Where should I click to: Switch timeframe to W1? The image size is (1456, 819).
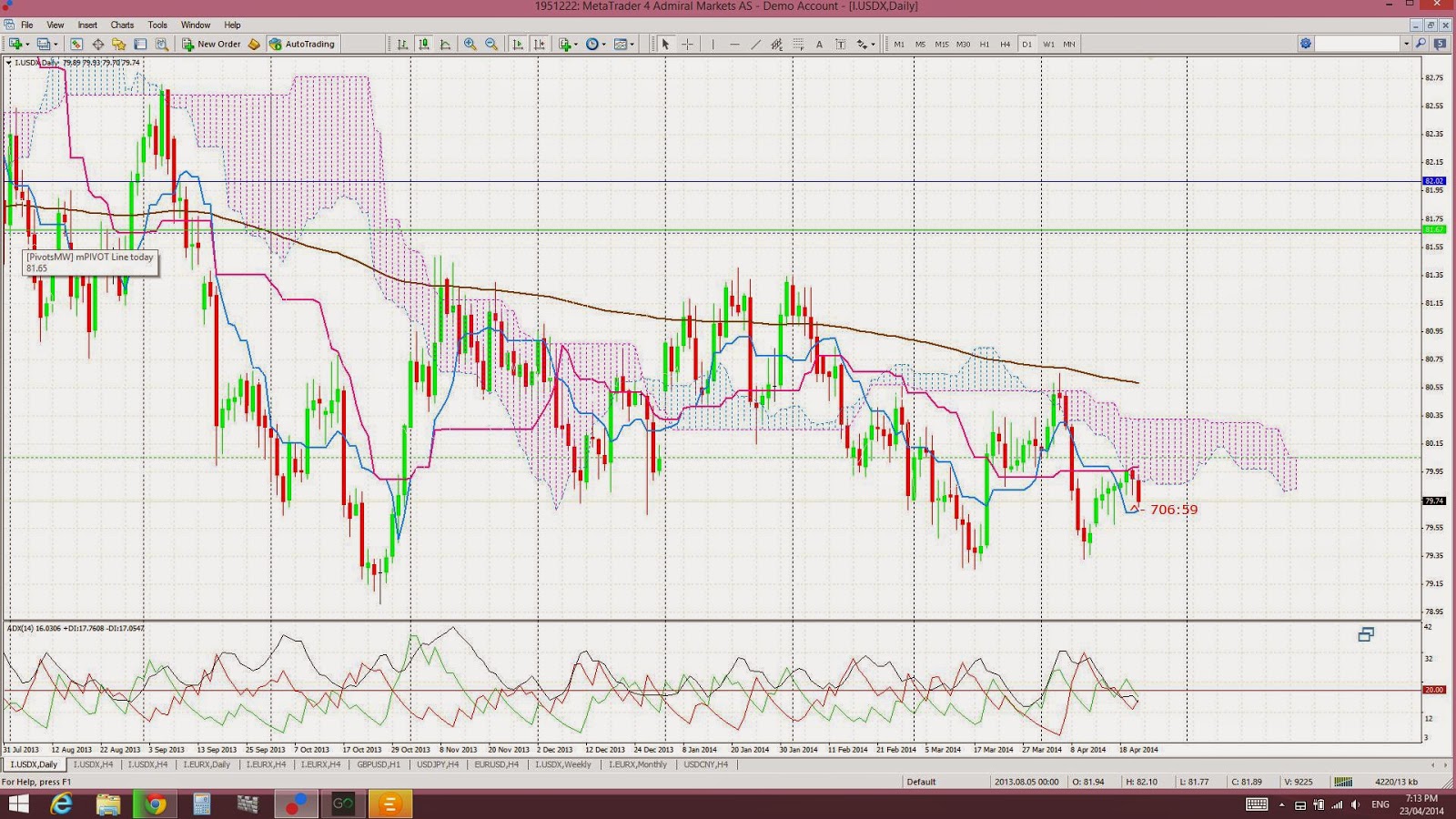1048,44
